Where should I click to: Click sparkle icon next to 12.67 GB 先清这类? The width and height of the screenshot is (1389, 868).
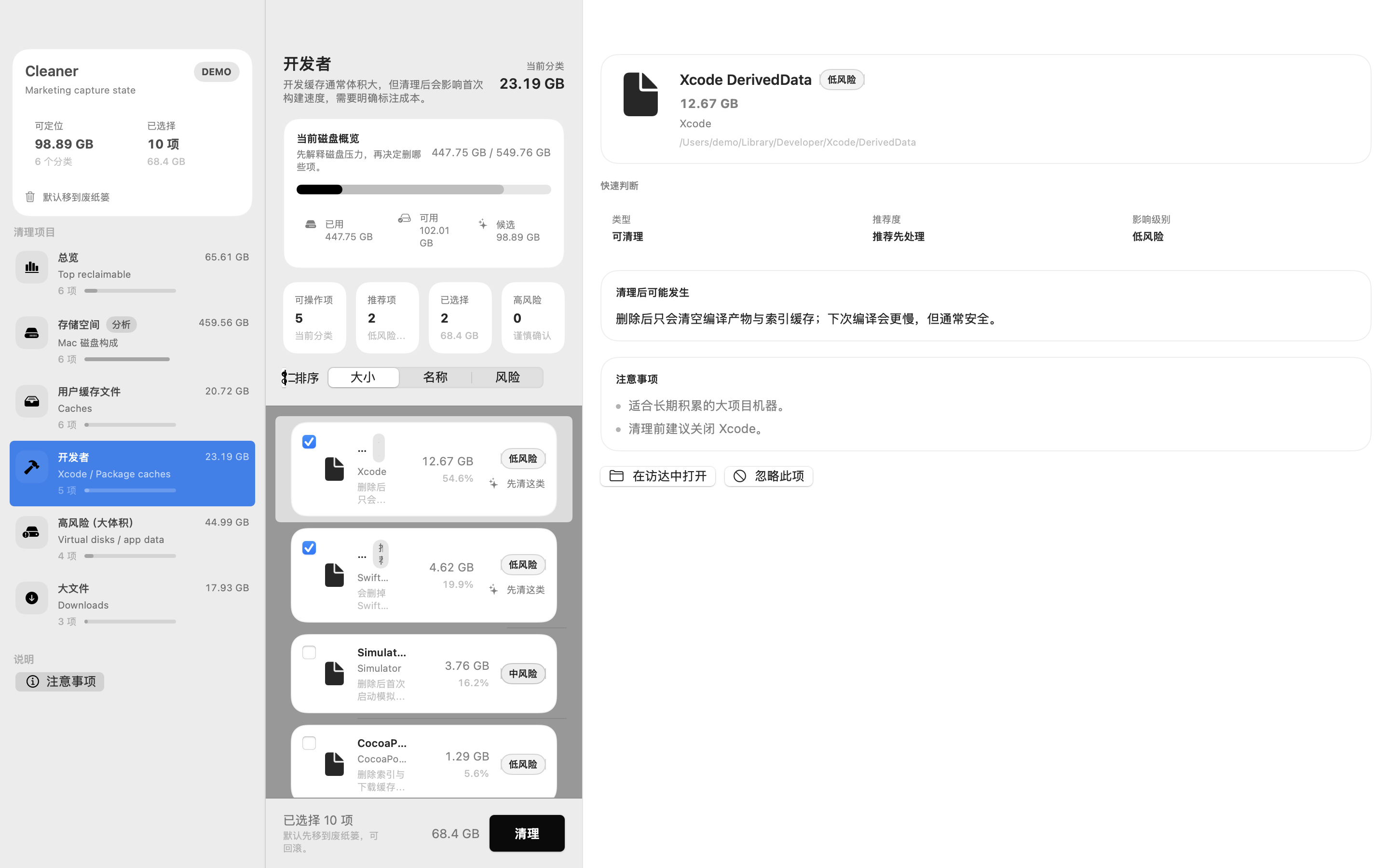click(493, 483)
